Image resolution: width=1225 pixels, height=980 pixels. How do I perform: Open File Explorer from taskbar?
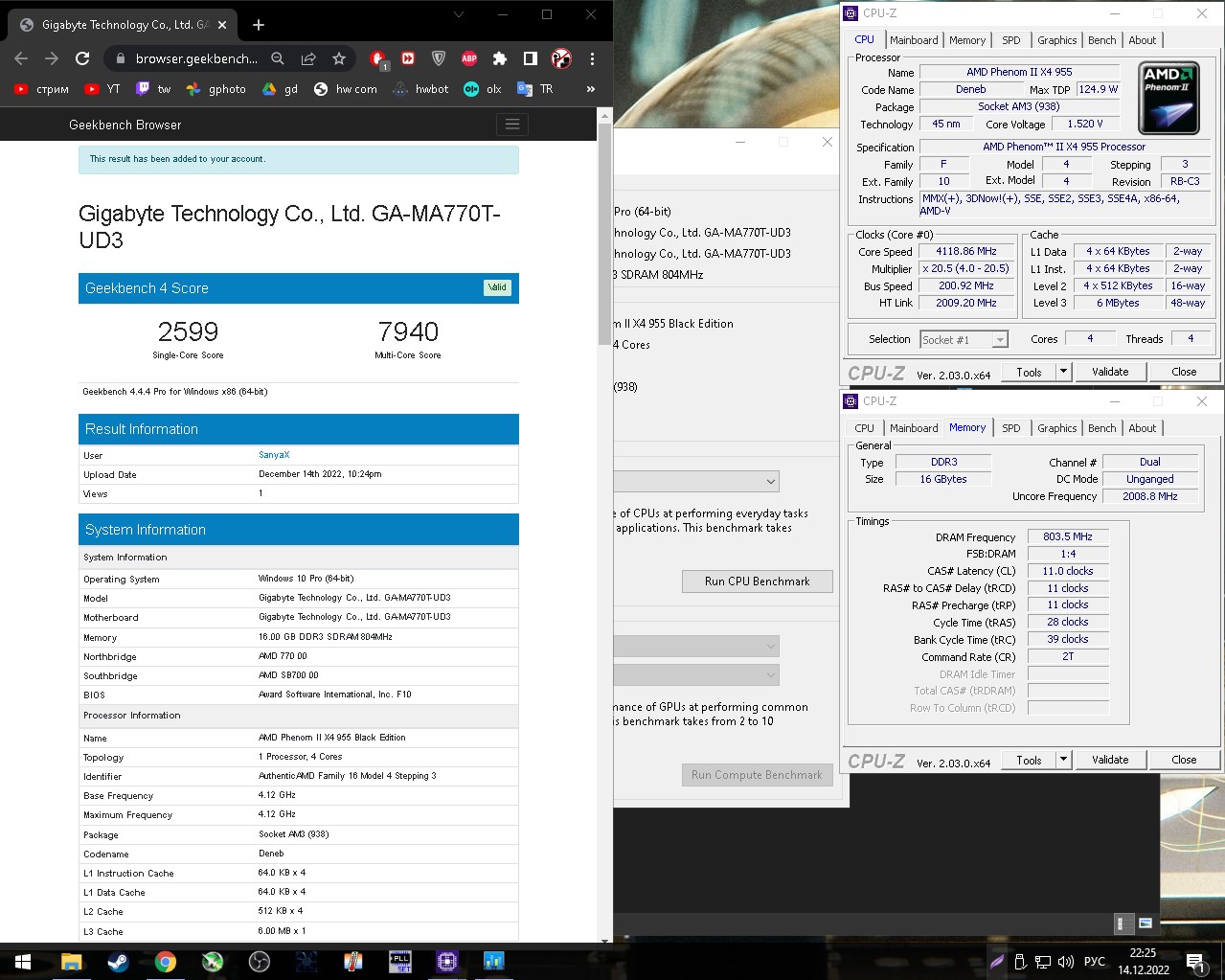[71, 961]
